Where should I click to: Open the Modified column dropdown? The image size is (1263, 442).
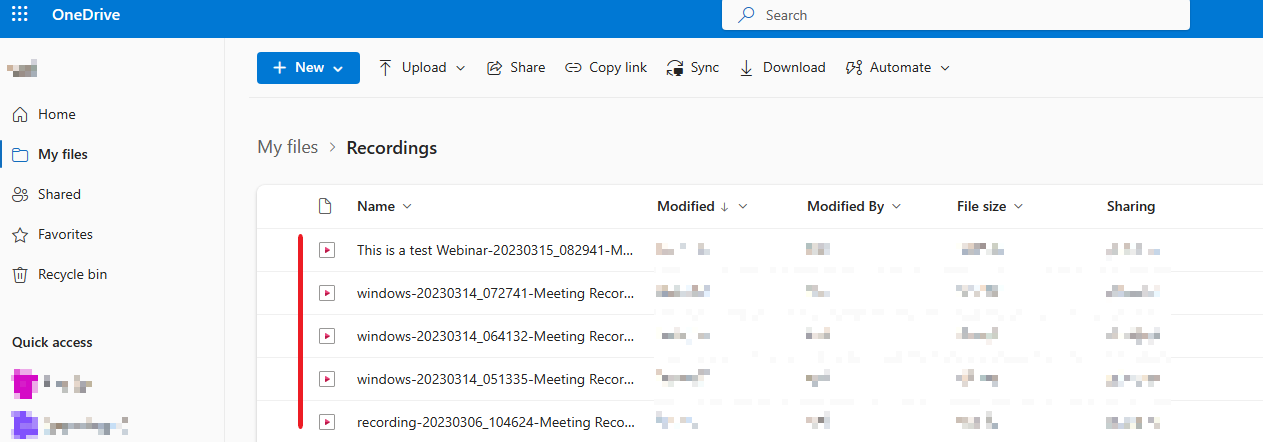[743, 207]
